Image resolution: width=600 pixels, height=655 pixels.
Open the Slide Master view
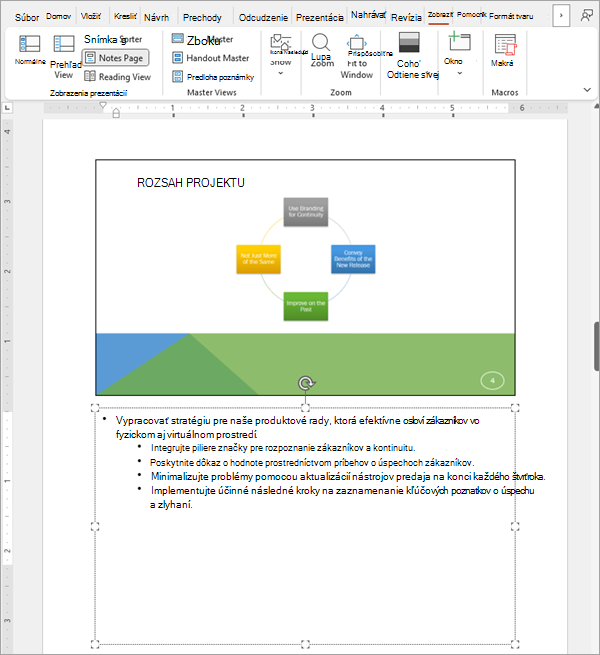click(x=202, y=40)
